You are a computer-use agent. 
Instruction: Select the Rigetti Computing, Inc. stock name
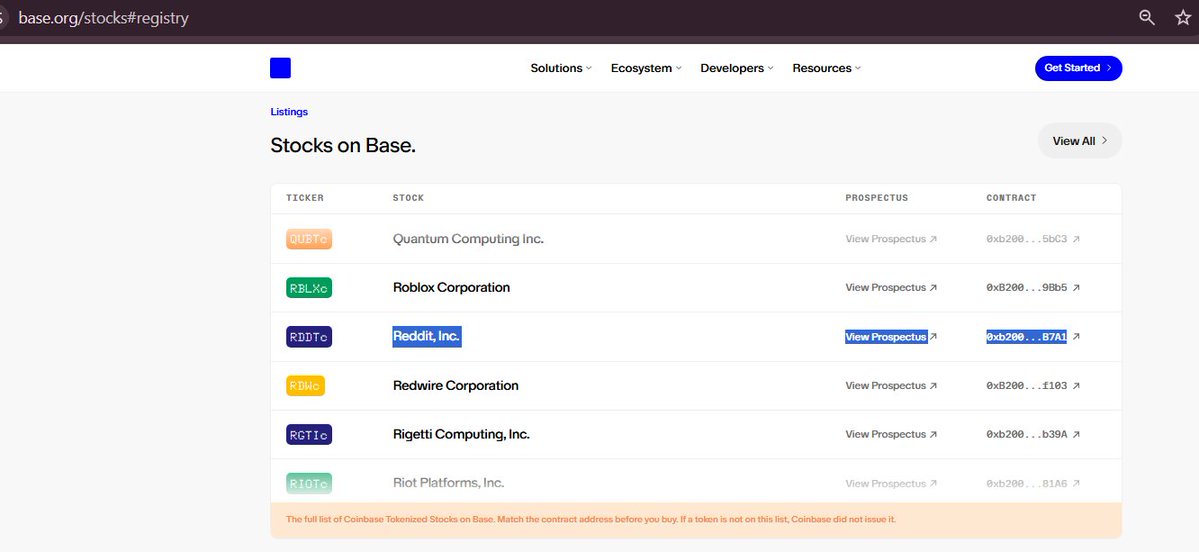click(x=461, y=434)
